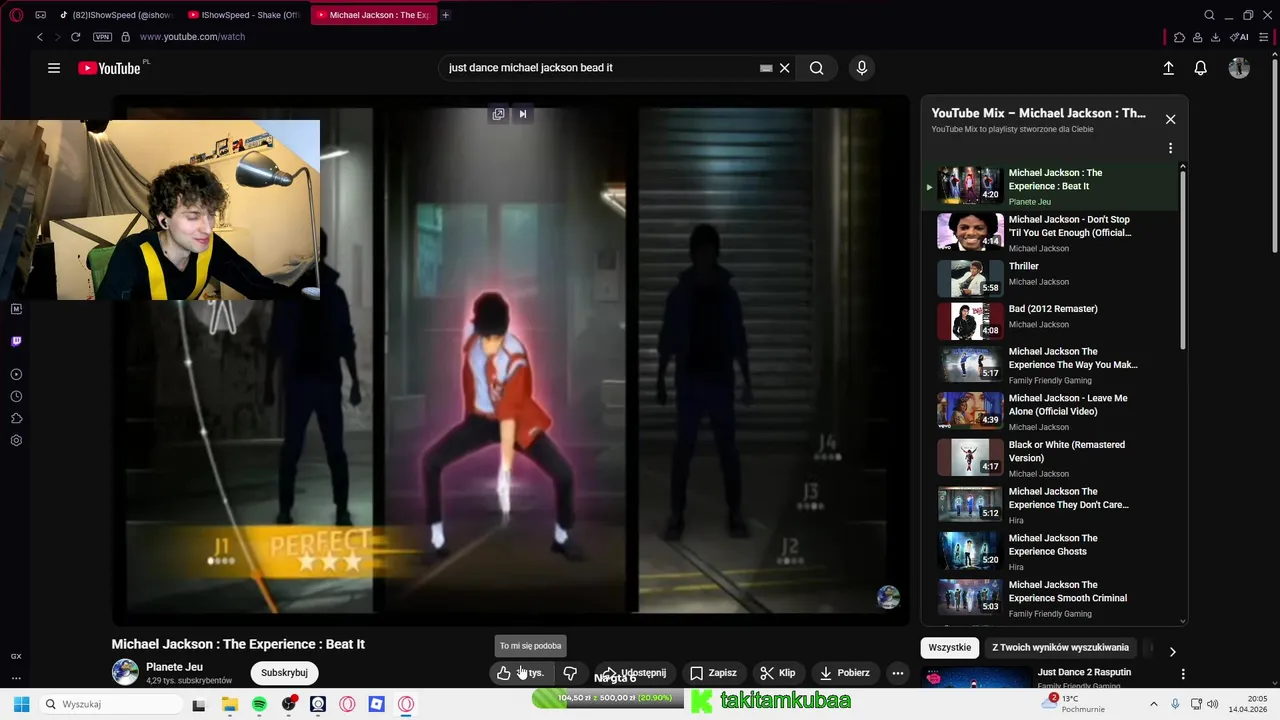Viewport: 1280px width, 720px height.
Task: Run search with the magnifier button
Action: pos(817,68)
